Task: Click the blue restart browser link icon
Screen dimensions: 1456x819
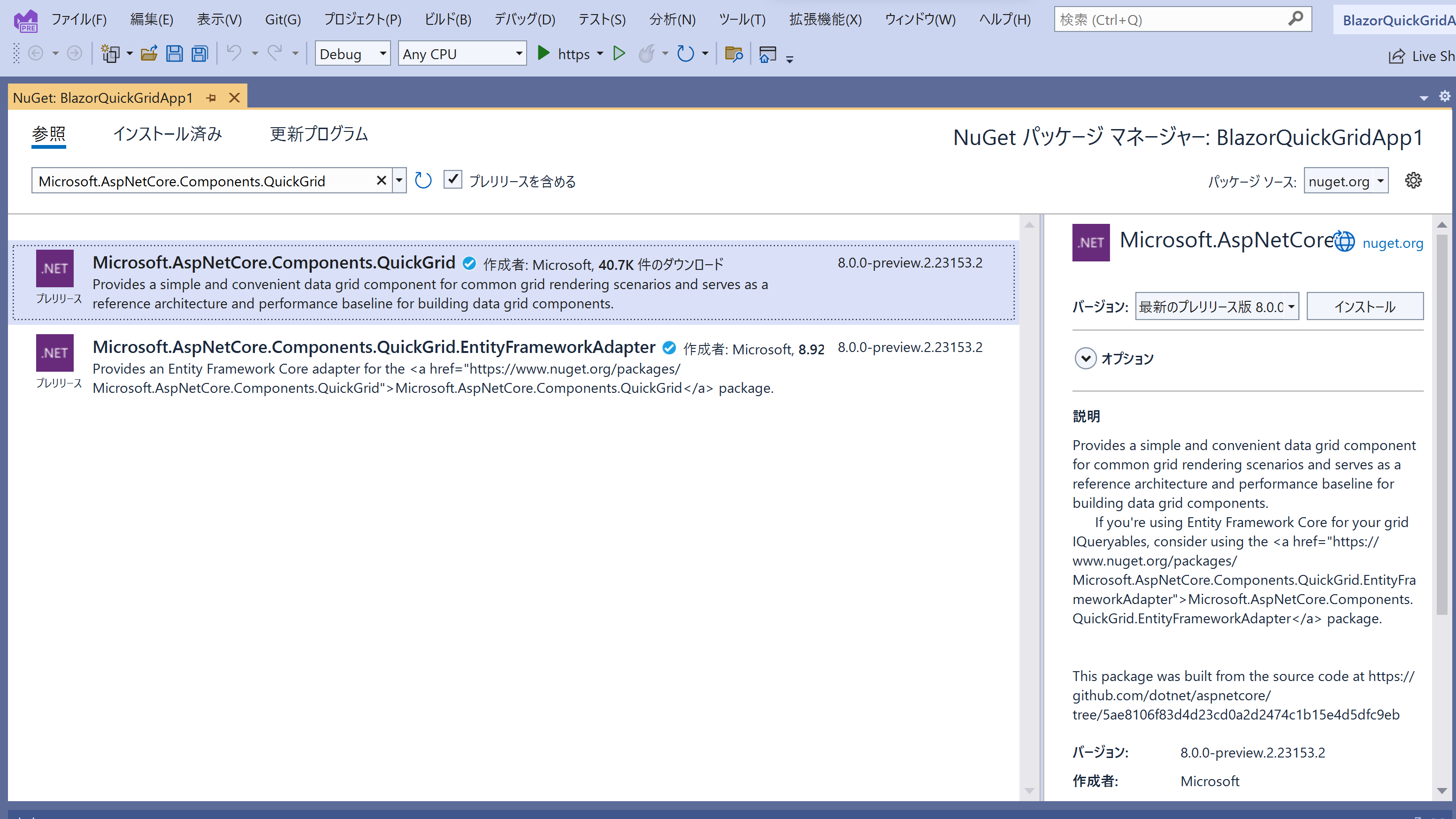Action: tap(686, 54)
